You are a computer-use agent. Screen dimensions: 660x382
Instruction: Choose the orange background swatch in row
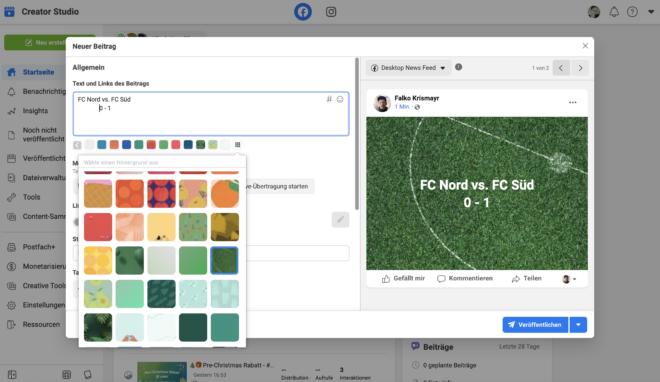point(114,145)
